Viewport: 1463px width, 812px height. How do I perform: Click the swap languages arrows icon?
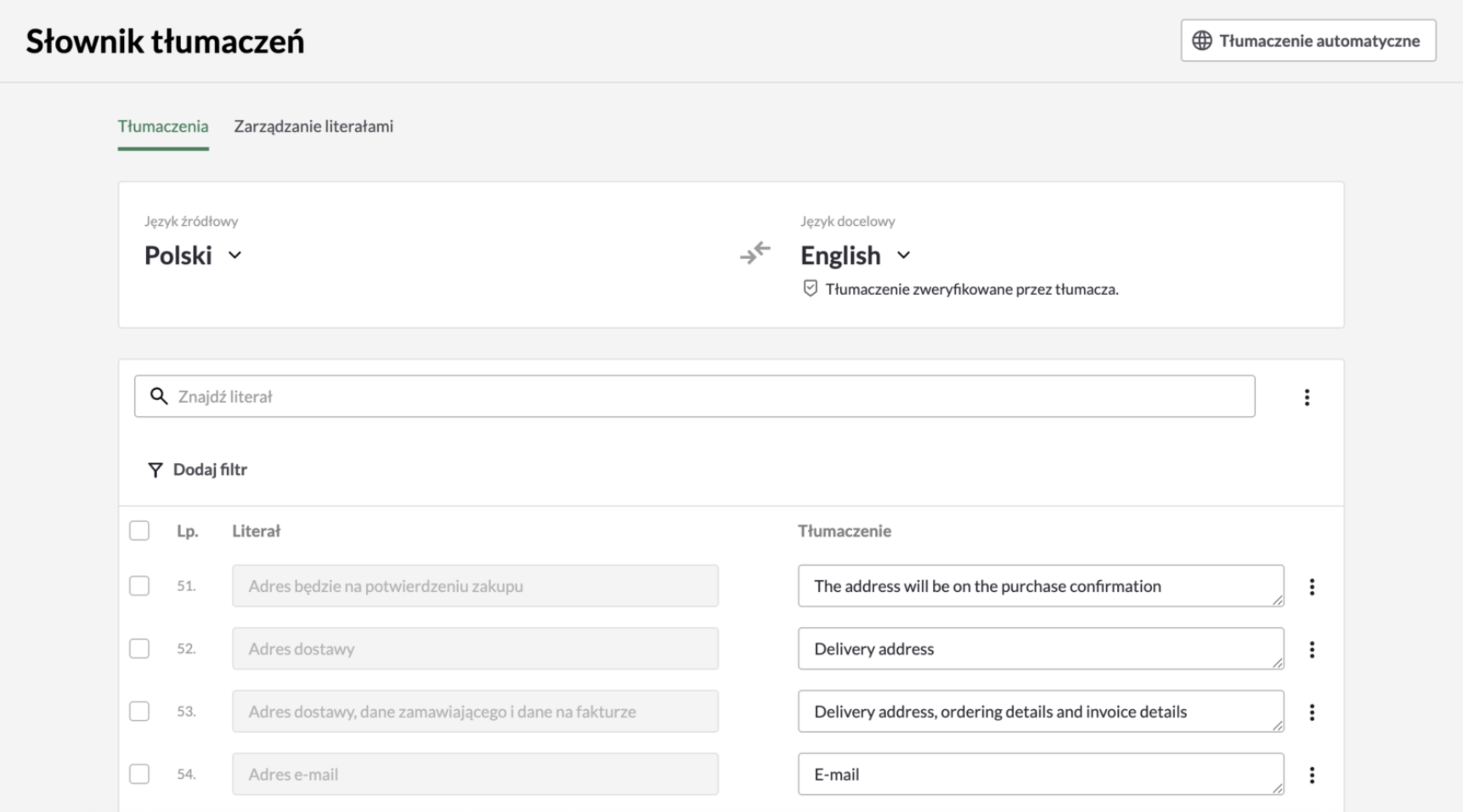[x=754, y=253]
